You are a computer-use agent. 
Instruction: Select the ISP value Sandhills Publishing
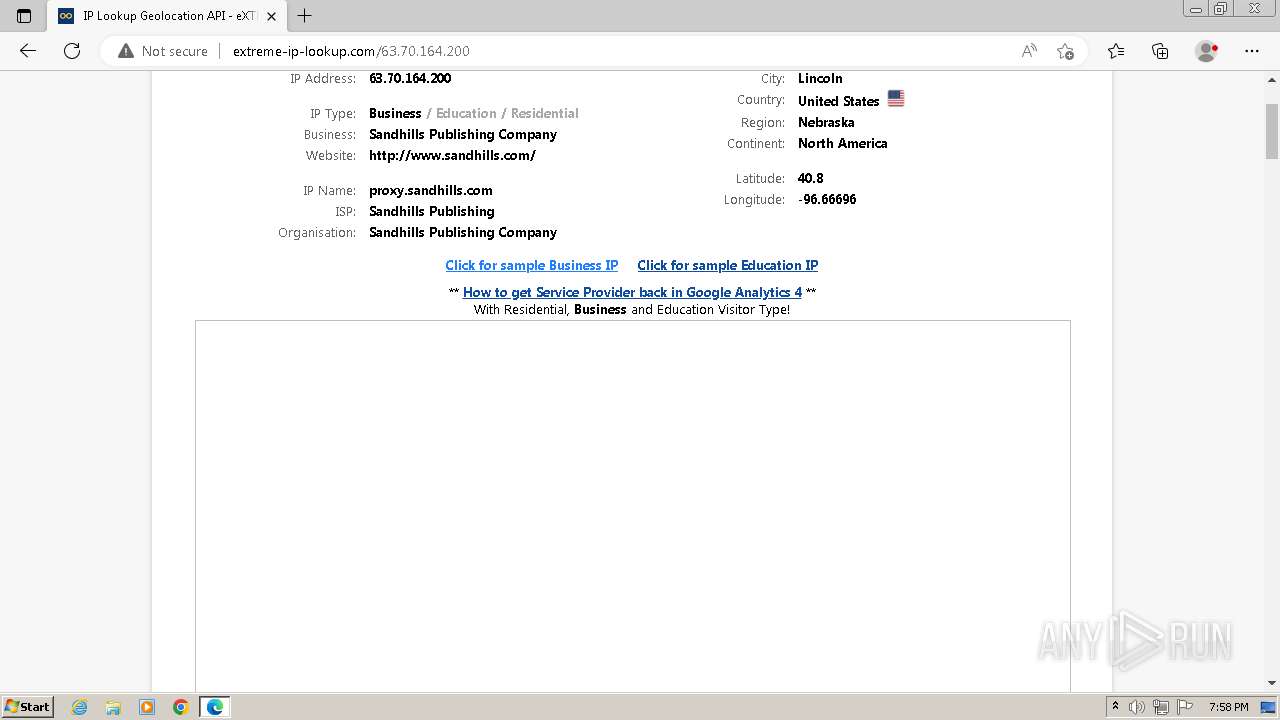432,211
